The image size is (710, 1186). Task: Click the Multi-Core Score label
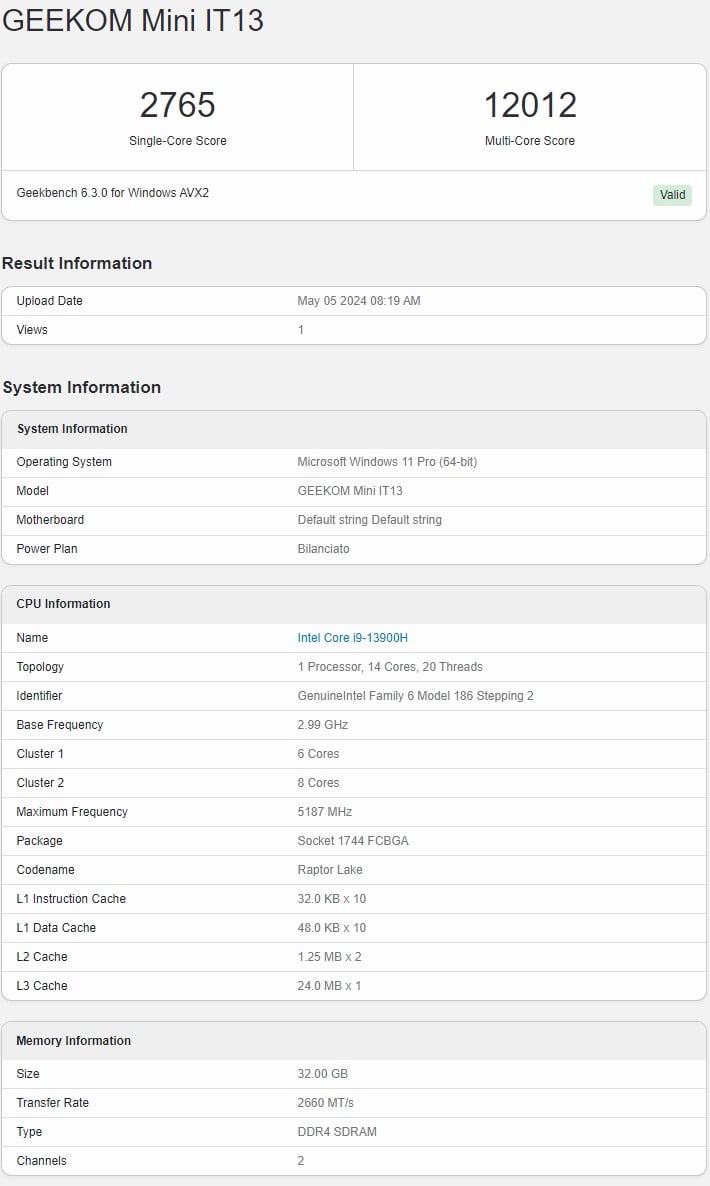tap(530, 141)
